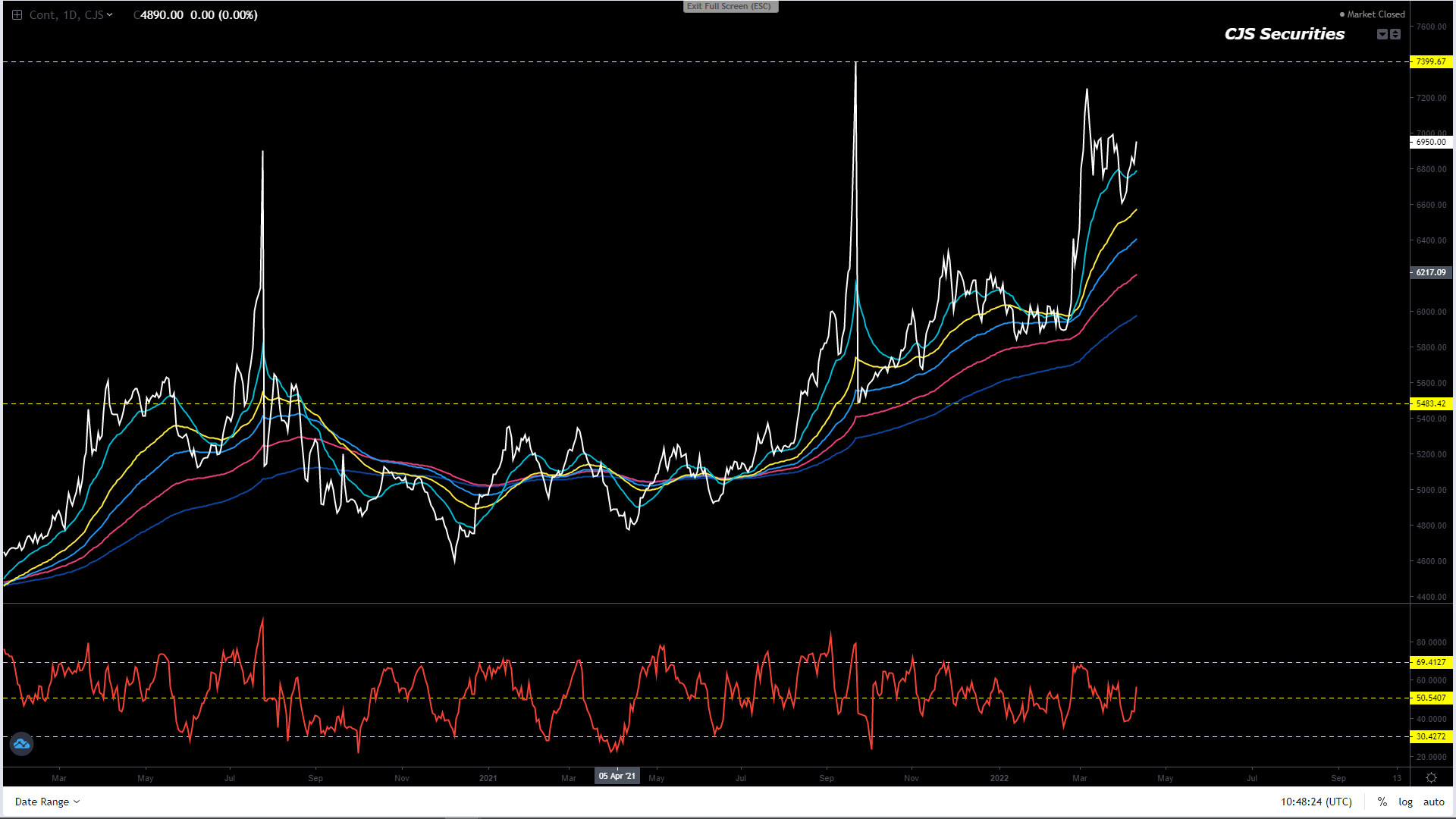Click the pane up-down move icon
The image size is (1456, 819).
point(1395,34)
